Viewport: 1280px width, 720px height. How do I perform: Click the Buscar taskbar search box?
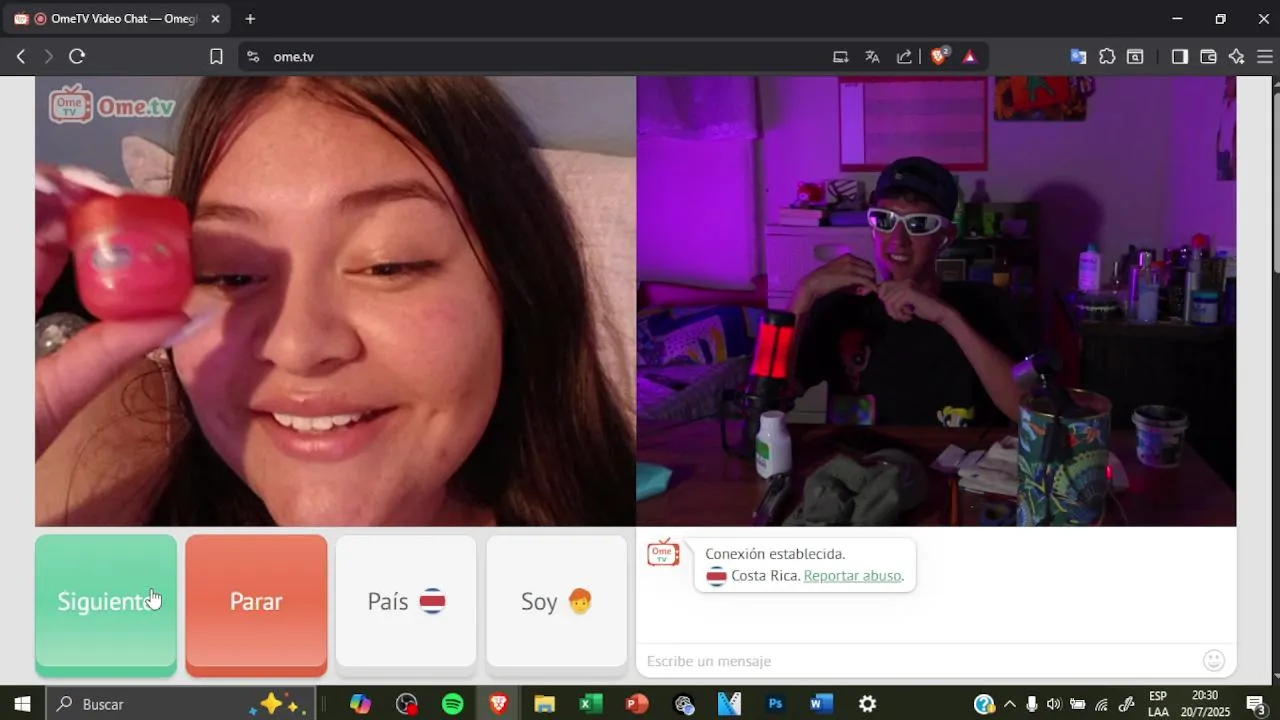(x=180, y=704)
